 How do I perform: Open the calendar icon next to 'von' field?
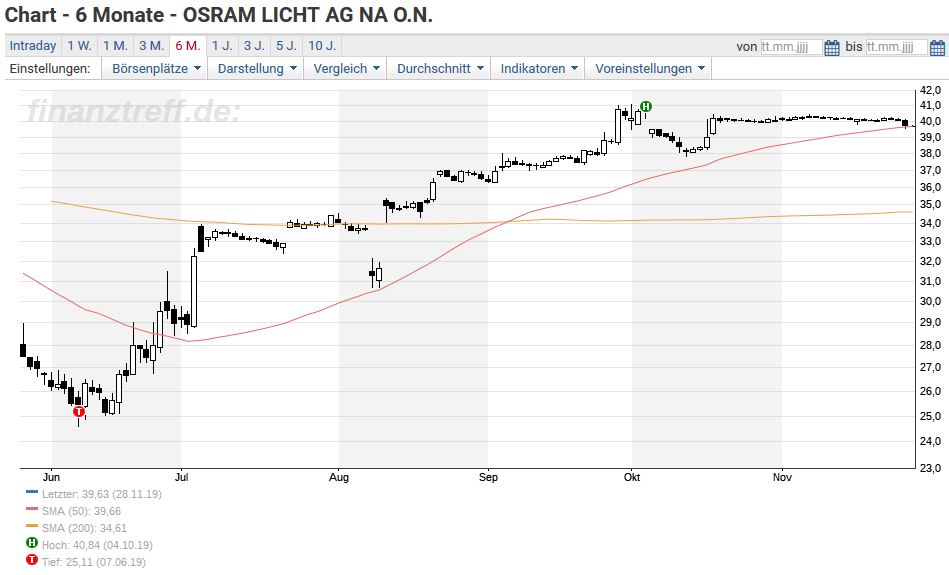[x=832, y=47]
